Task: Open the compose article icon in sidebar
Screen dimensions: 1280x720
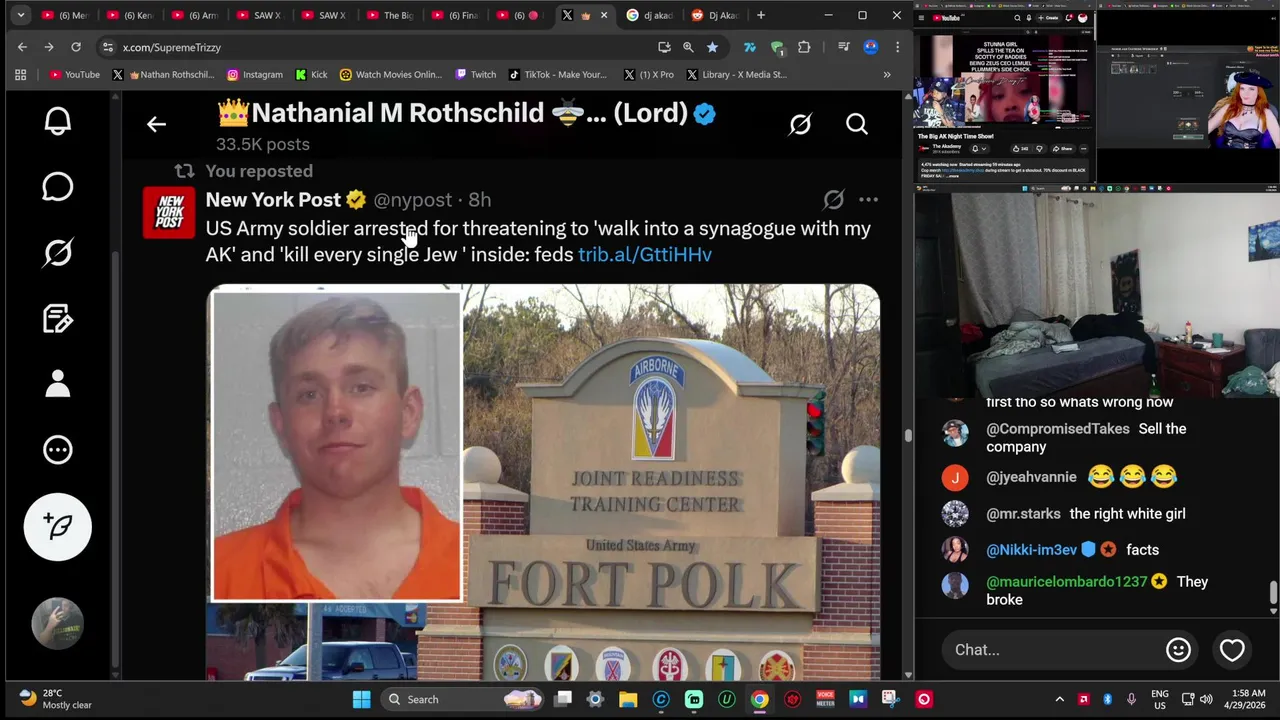Action: point(58,318)
